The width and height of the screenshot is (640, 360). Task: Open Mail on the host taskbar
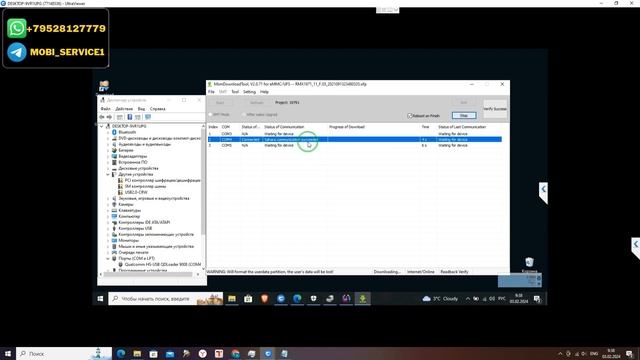170,353
